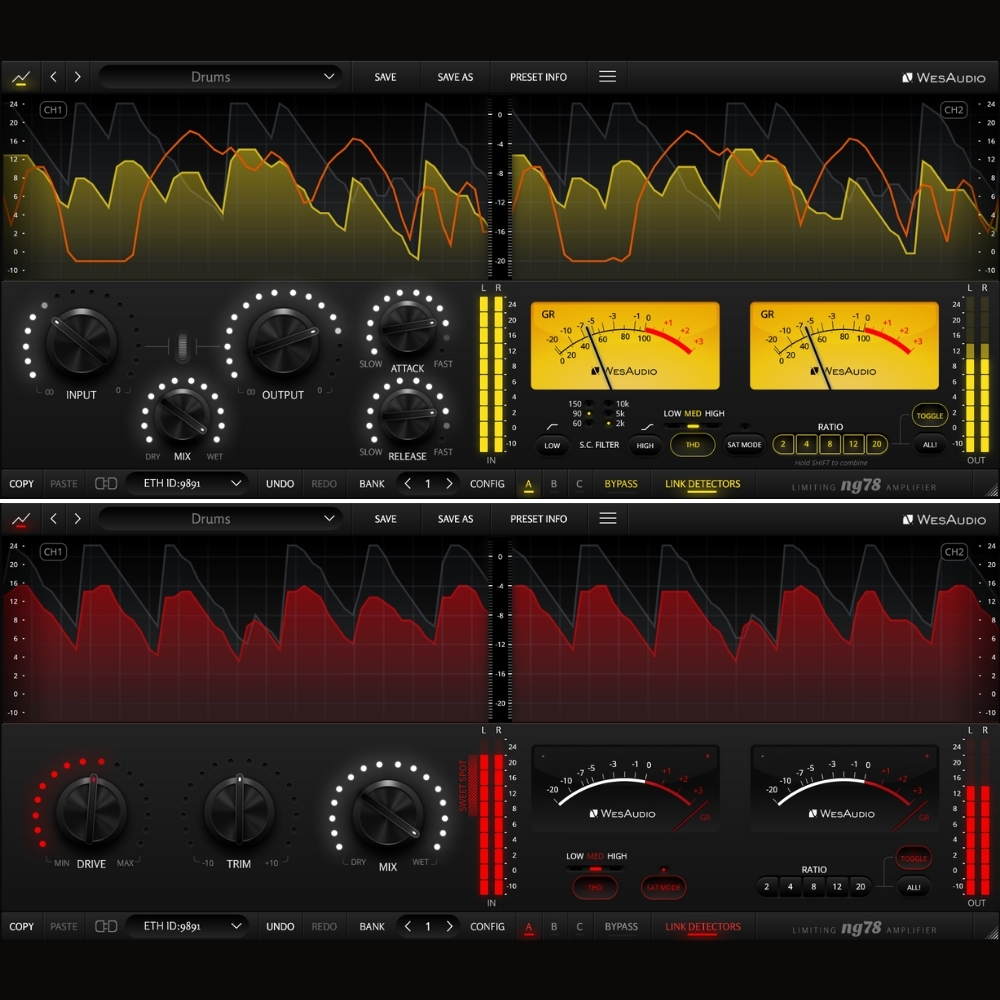Enable LINK DETECTORS
This screenshot has height=1000, width=1000.
[x=701, y=483]
